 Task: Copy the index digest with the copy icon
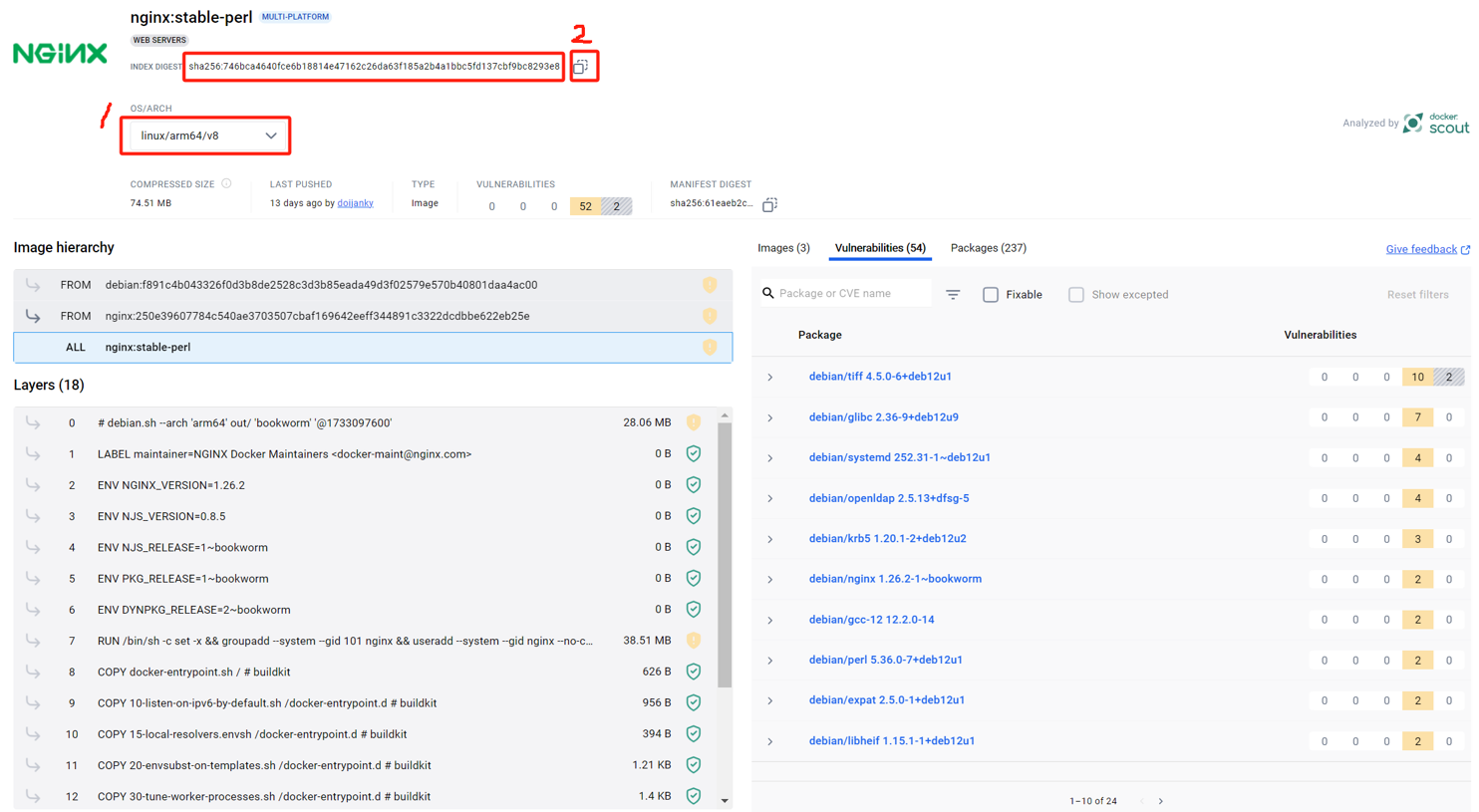tap(581, 67)
